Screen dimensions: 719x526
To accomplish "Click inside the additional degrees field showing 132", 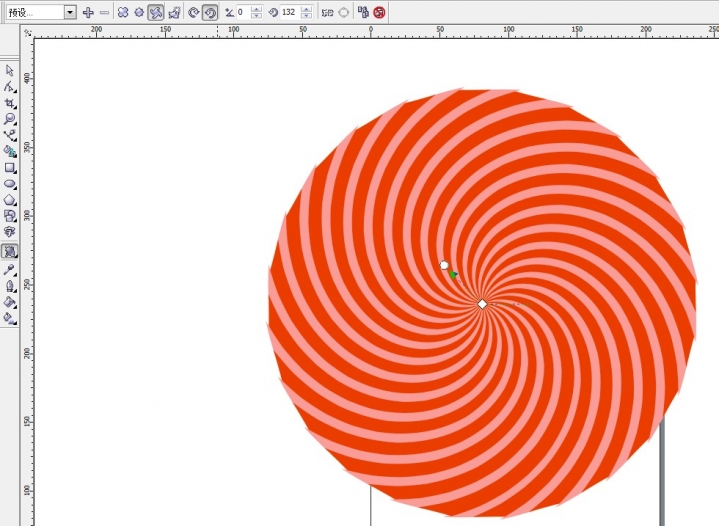I will (289, 12).
